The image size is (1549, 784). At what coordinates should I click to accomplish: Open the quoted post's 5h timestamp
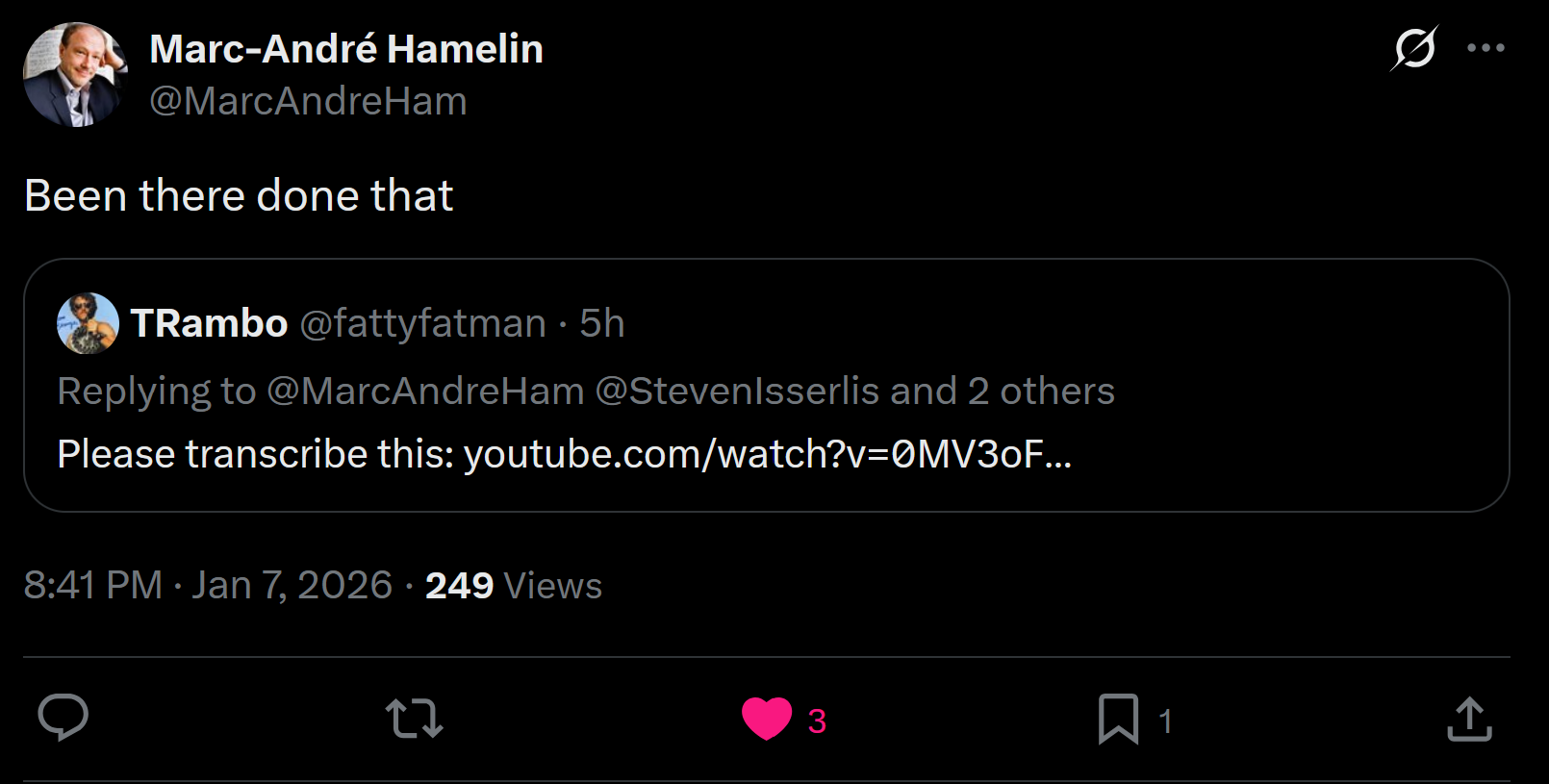(602, 323)
